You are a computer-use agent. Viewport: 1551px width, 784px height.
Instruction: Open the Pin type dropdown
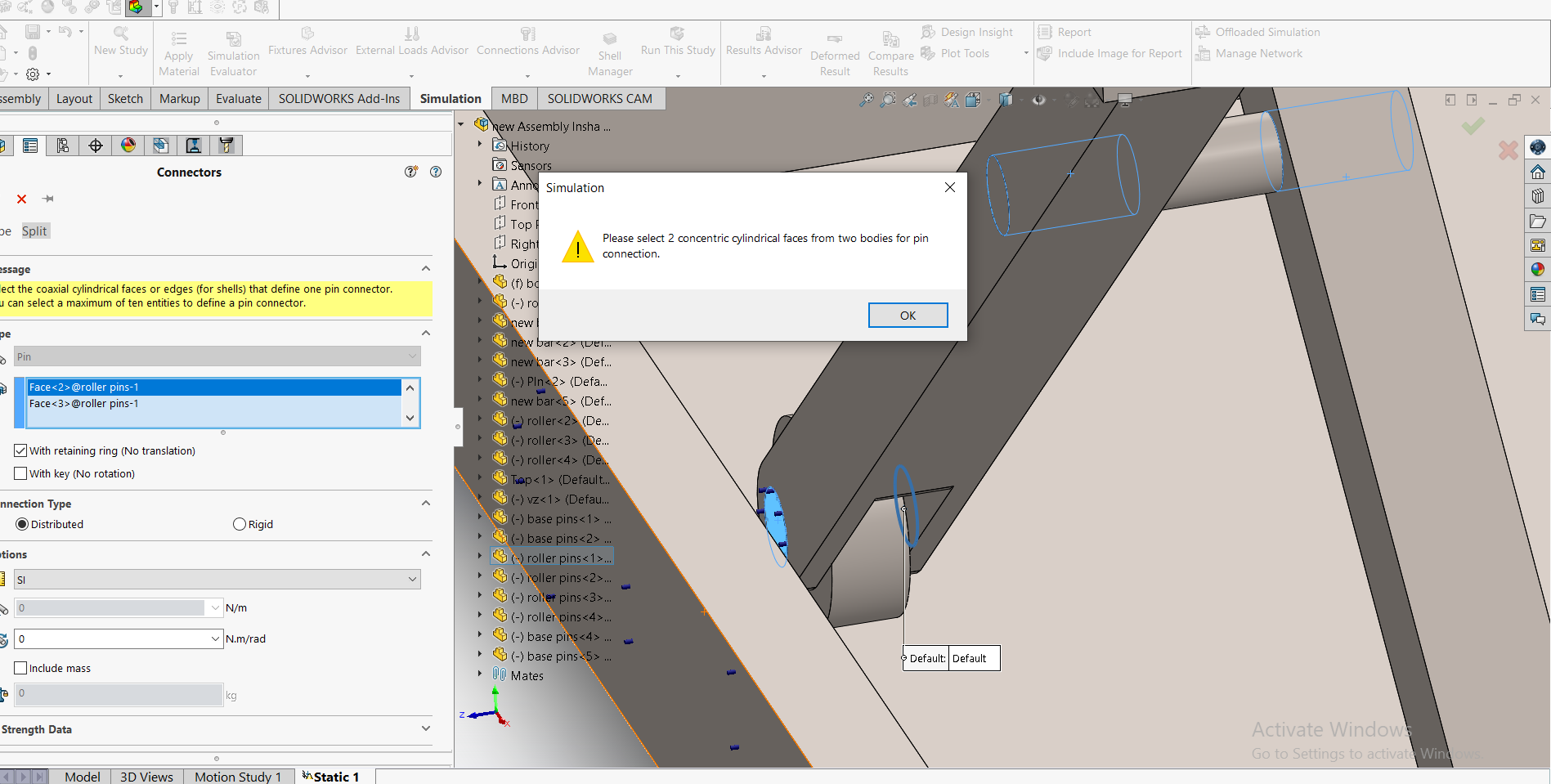pyautogui.click(x=217, y=356)
